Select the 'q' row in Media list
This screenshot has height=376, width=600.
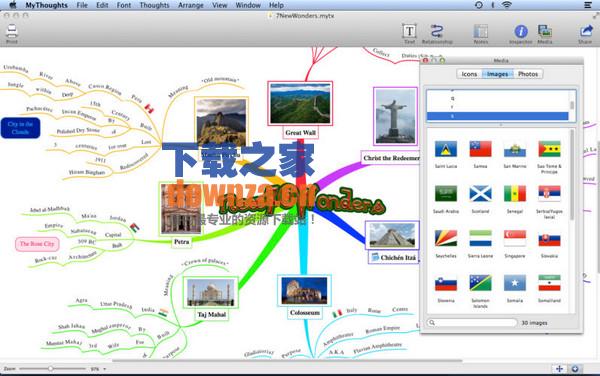click(497, 98)
